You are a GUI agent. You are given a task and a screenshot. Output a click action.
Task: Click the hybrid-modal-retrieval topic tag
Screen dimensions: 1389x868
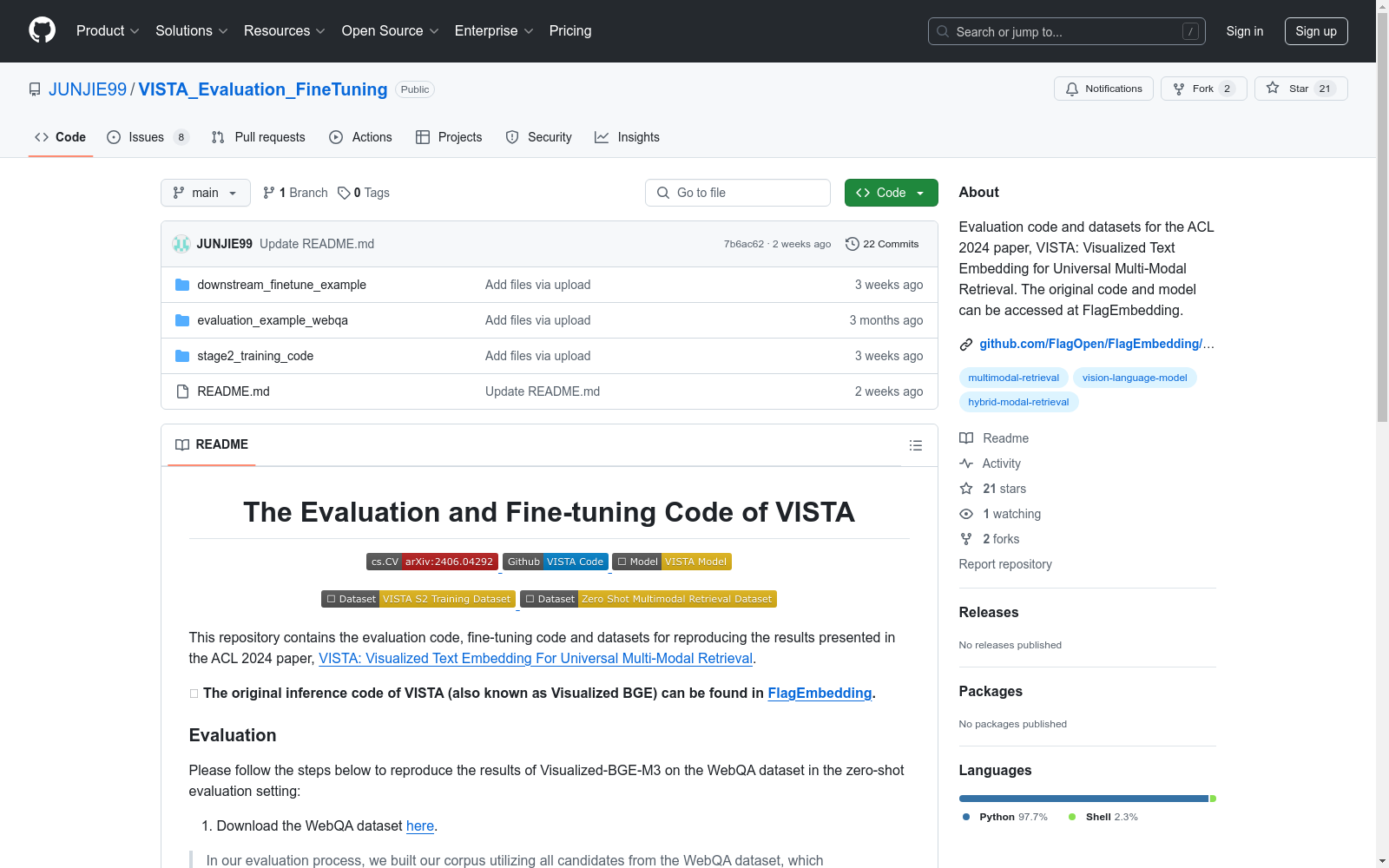click(1018, 402)
